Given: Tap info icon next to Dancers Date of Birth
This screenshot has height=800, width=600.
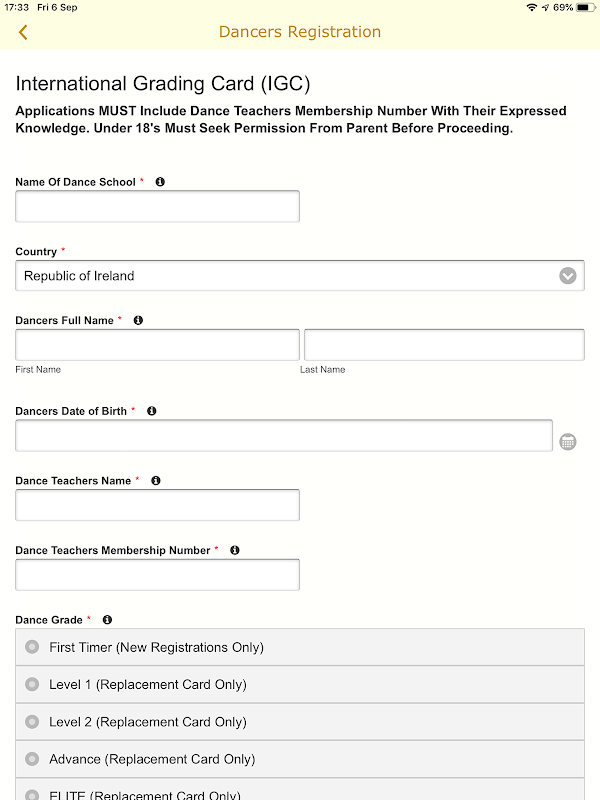Looking at the screenshot, I should 152,411.
